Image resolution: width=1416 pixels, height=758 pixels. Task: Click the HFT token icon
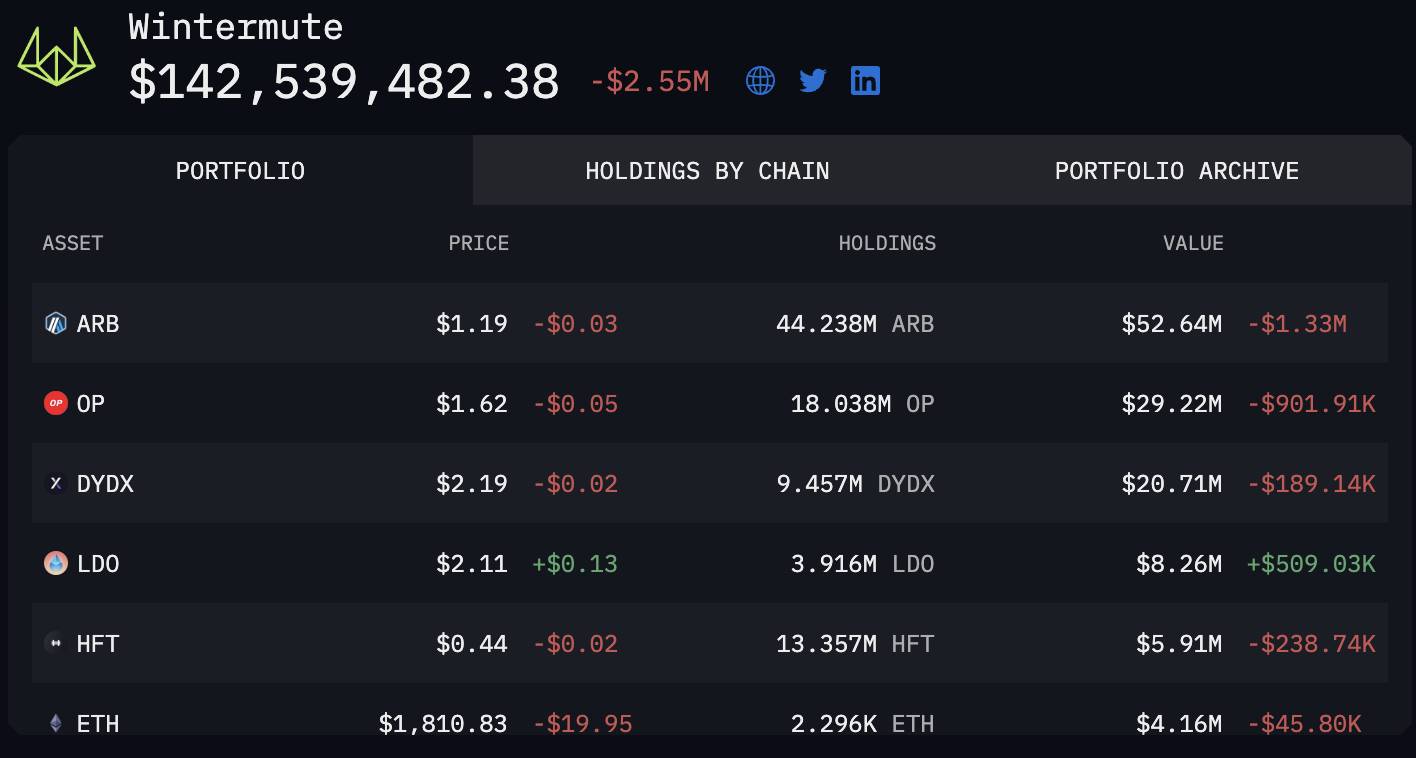[56, 643]
